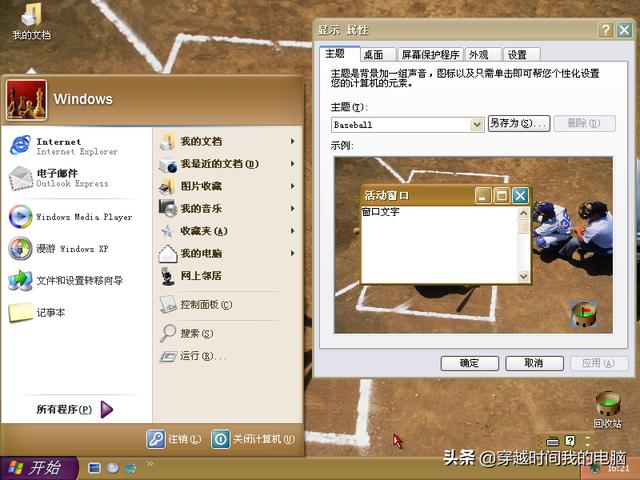Image resolution: width=640 pixels, height=480 pixels.
Task: Click the preview window scroll up arrow
Action: pyautogui.click(x=523, y=213)
